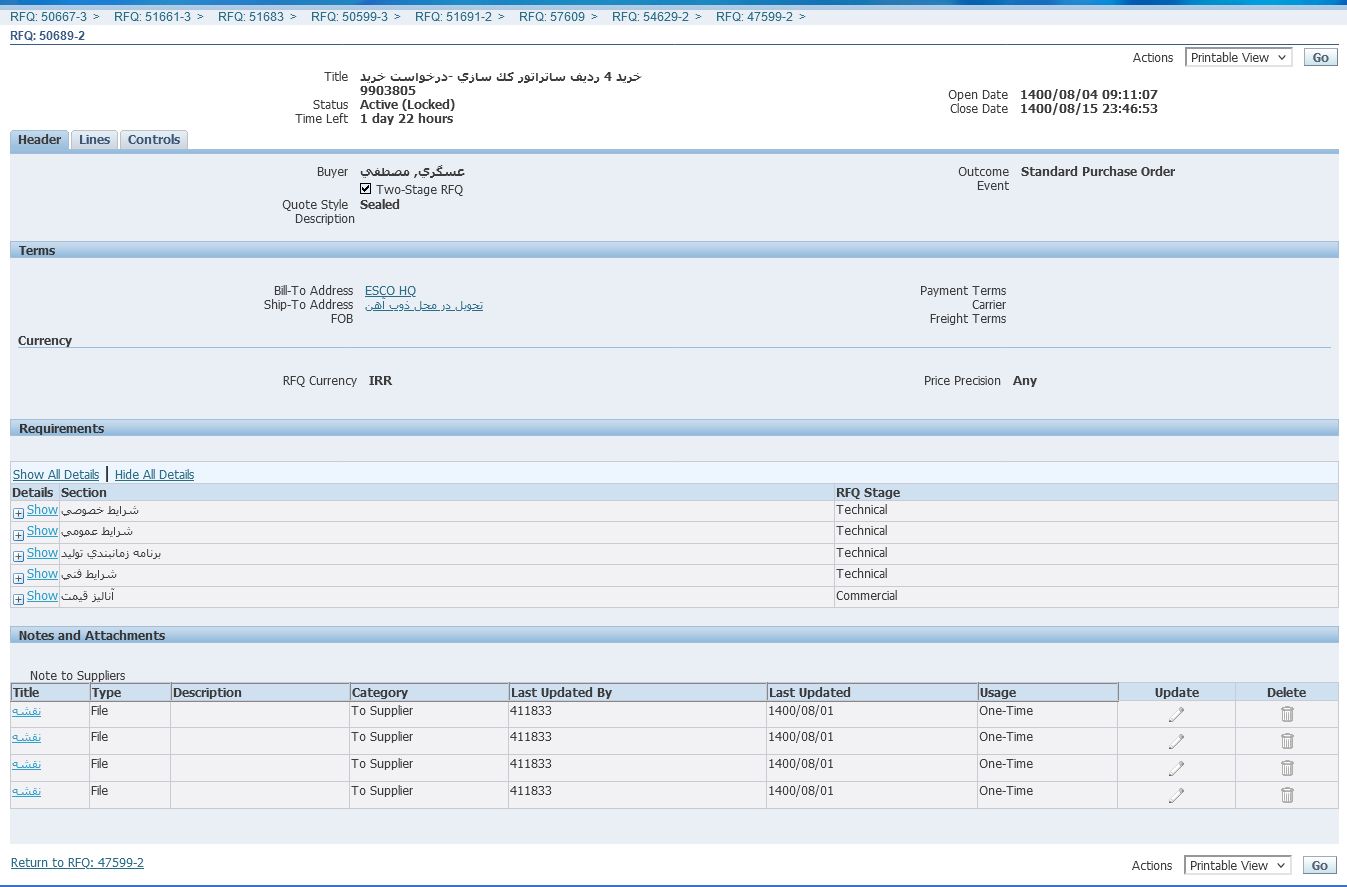Click Show All Details link
The image size is (1347, 887).
point(56,475)
